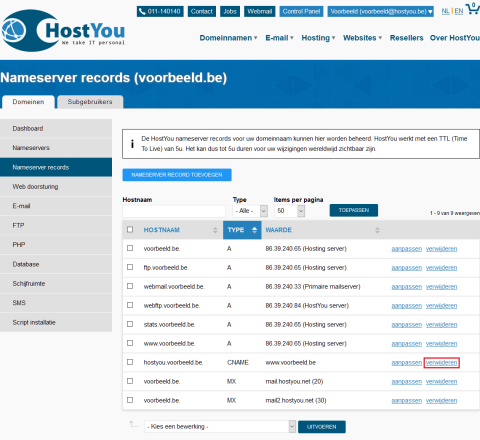
Task: Click aanpassen for ftp.voorbeeld.be
Action: tap(407, 268)
